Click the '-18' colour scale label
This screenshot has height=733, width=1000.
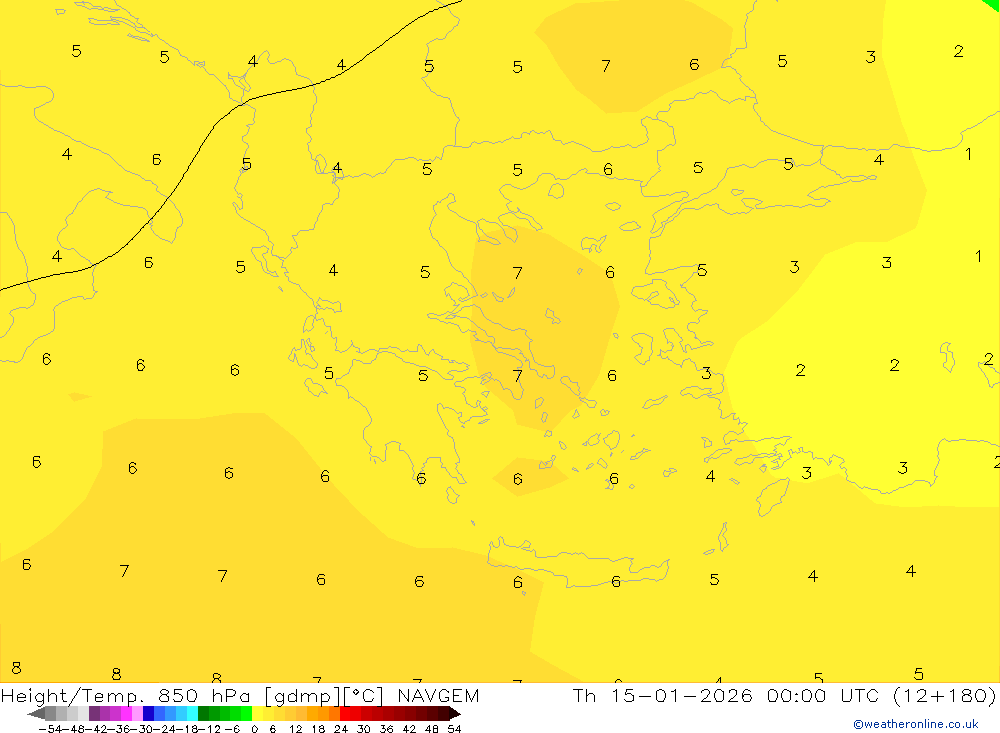187,729
